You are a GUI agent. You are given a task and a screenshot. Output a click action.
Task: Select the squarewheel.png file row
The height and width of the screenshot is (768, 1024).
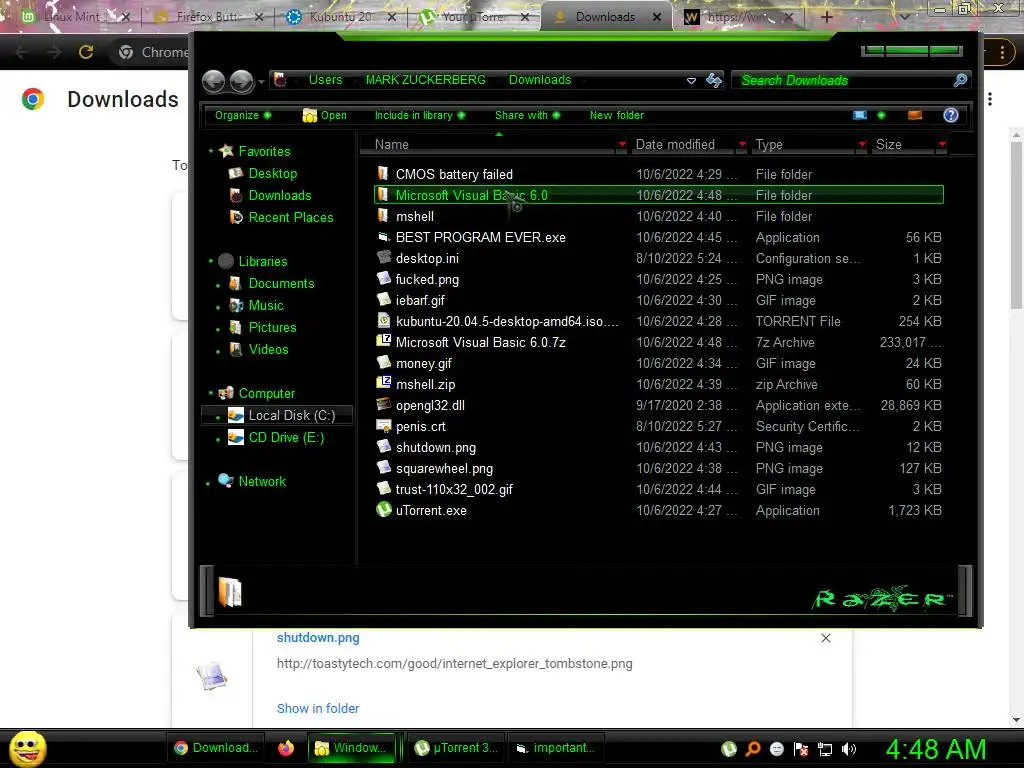pos(659,468)
